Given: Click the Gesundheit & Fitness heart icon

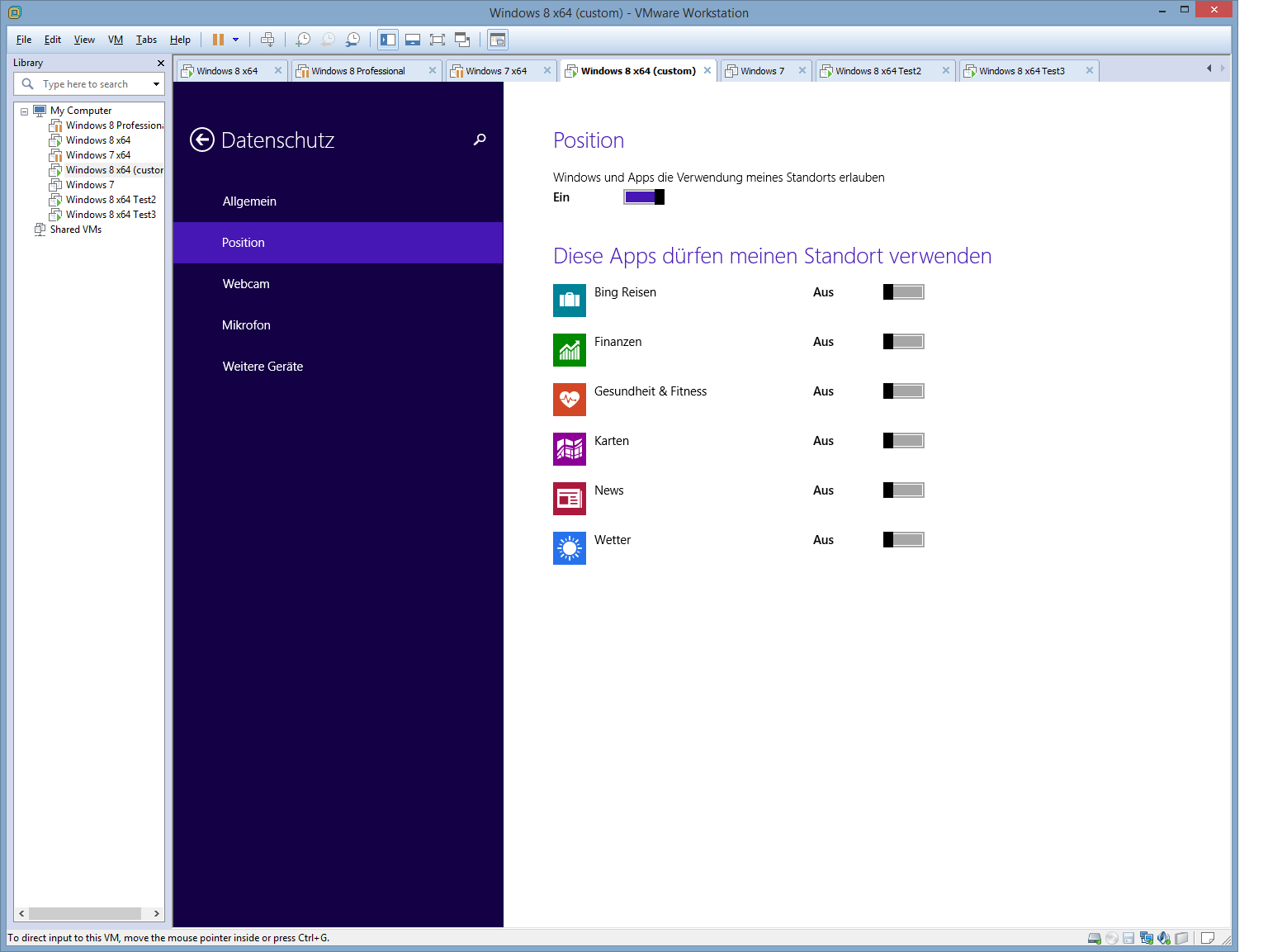Looking at the screenshot, I should click(x=570, y=400).
